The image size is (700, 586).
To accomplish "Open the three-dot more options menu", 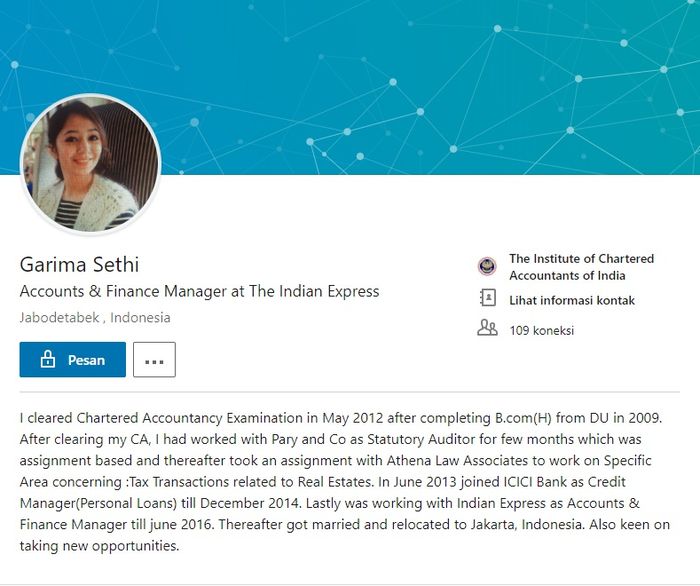I will coord(154,360).
